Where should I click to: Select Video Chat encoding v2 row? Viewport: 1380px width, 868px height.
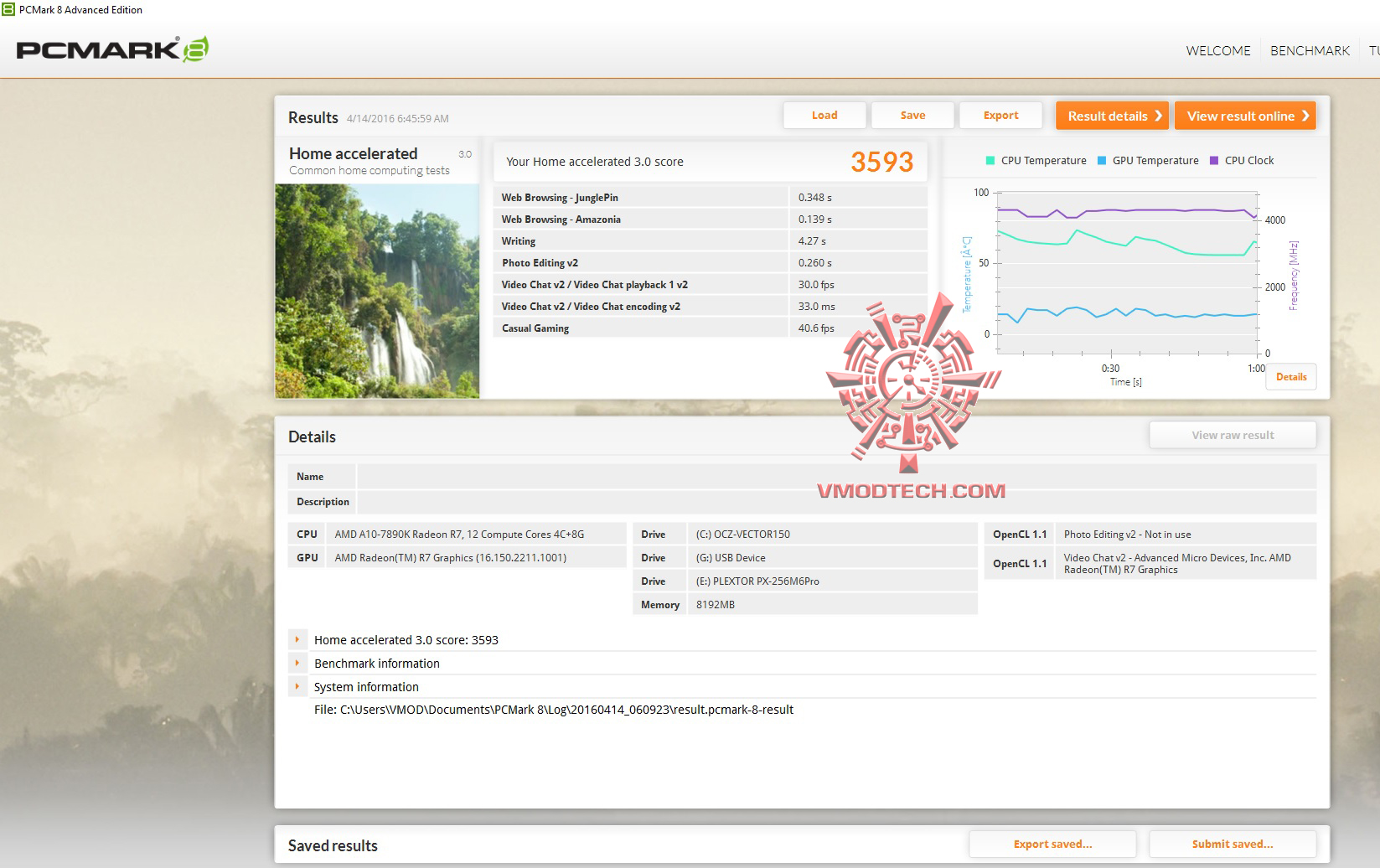(711, 306)
